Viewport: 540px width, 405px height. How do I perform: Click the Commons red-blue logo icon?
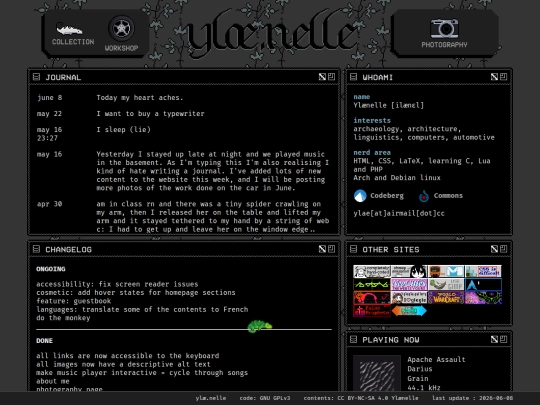(424, 196)
